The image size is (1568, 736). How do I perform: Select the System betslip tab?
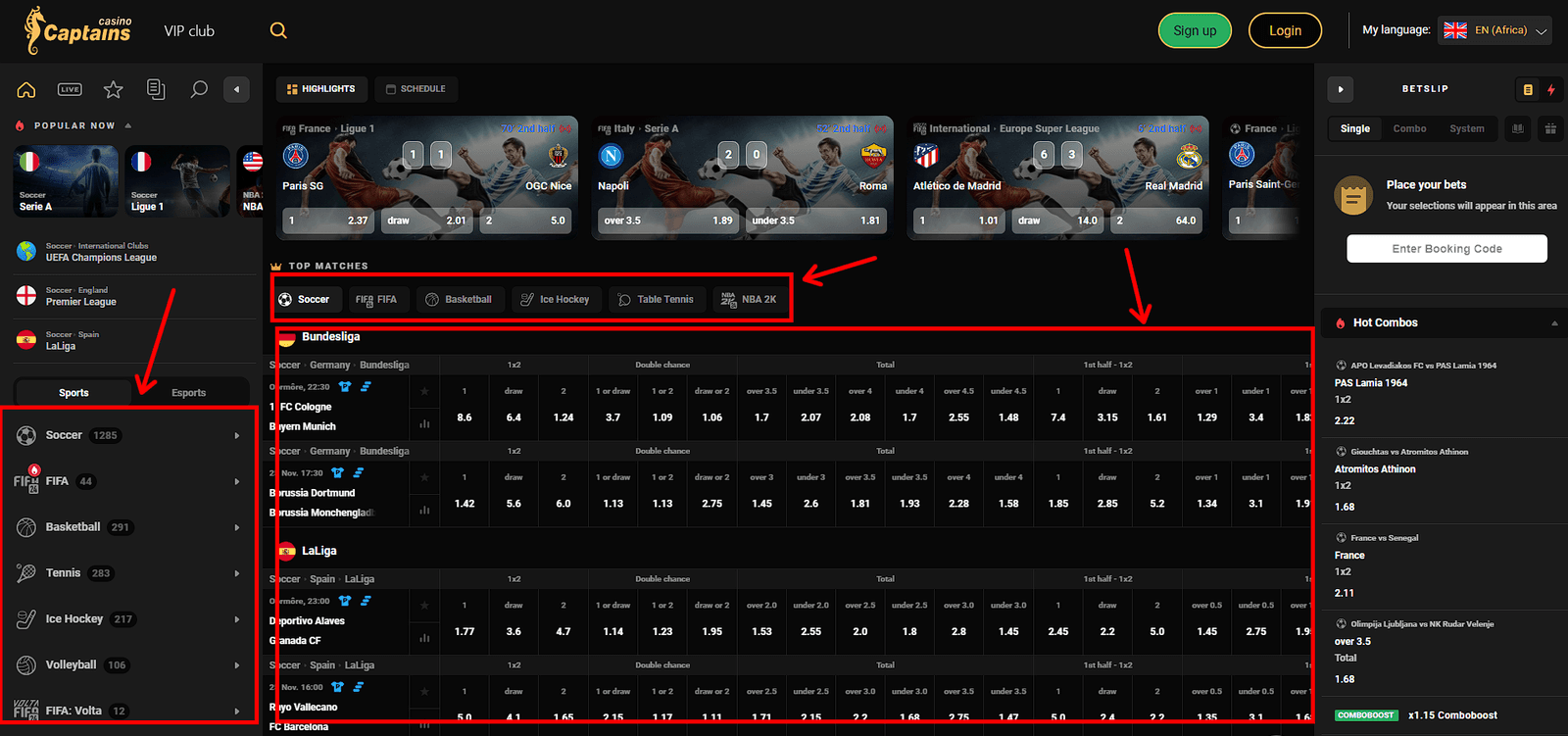(1467, 128)
